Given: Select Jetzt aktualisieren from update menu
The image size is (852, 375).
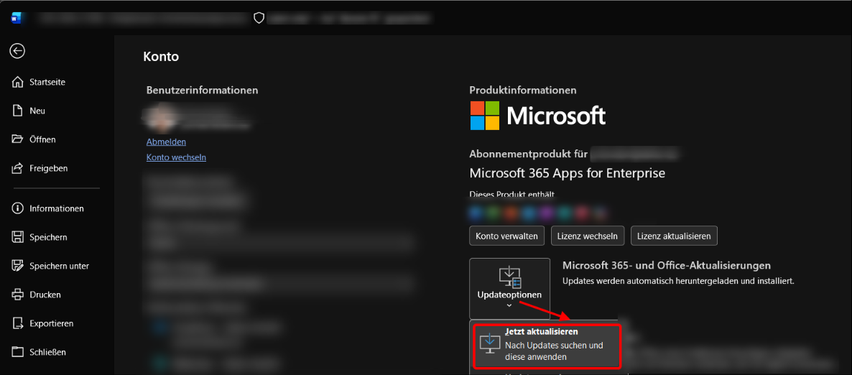Looking at the screenshot, I should (x=547, y=345).
